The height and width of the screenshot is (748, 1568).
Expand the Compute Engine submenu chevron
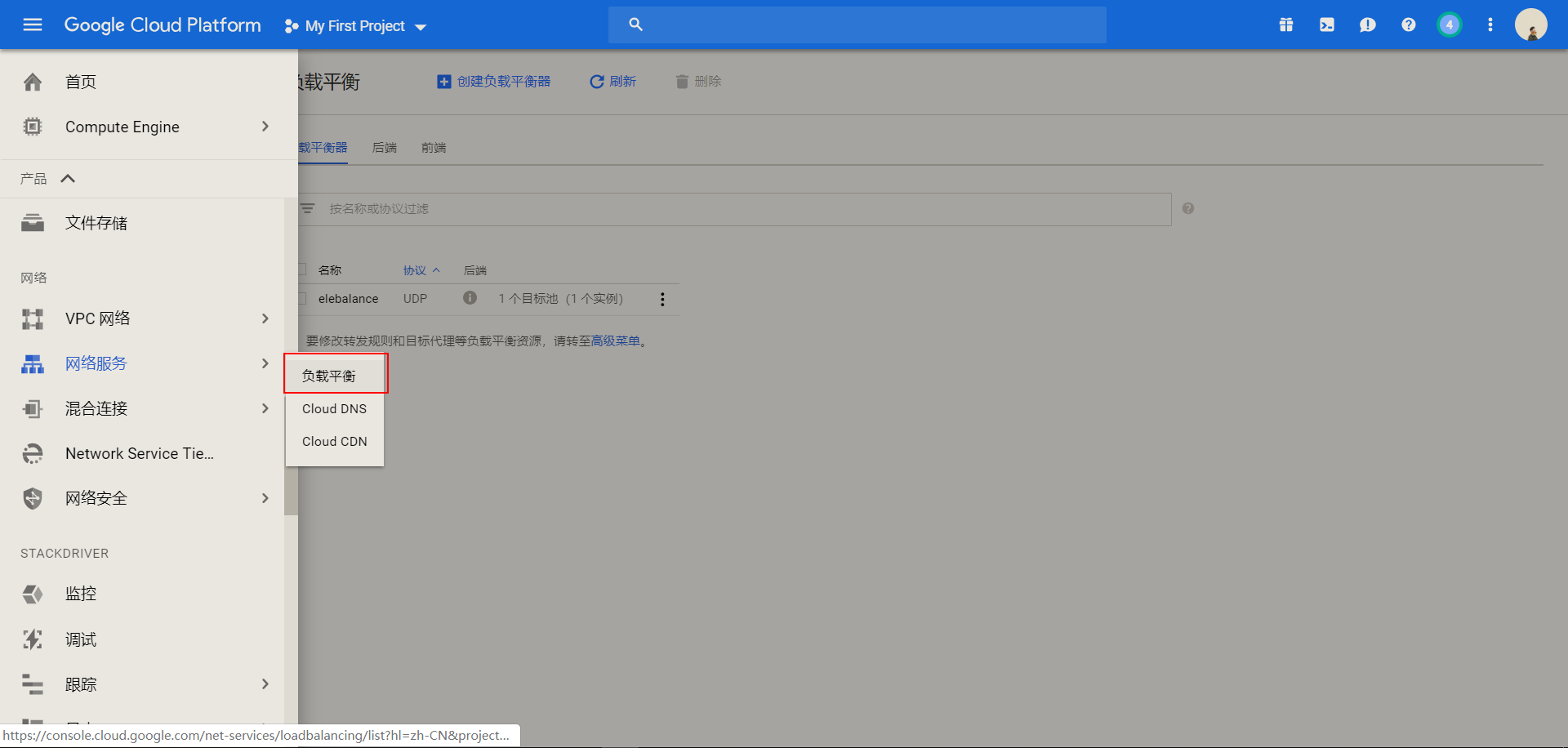click(x=265, y=127)
